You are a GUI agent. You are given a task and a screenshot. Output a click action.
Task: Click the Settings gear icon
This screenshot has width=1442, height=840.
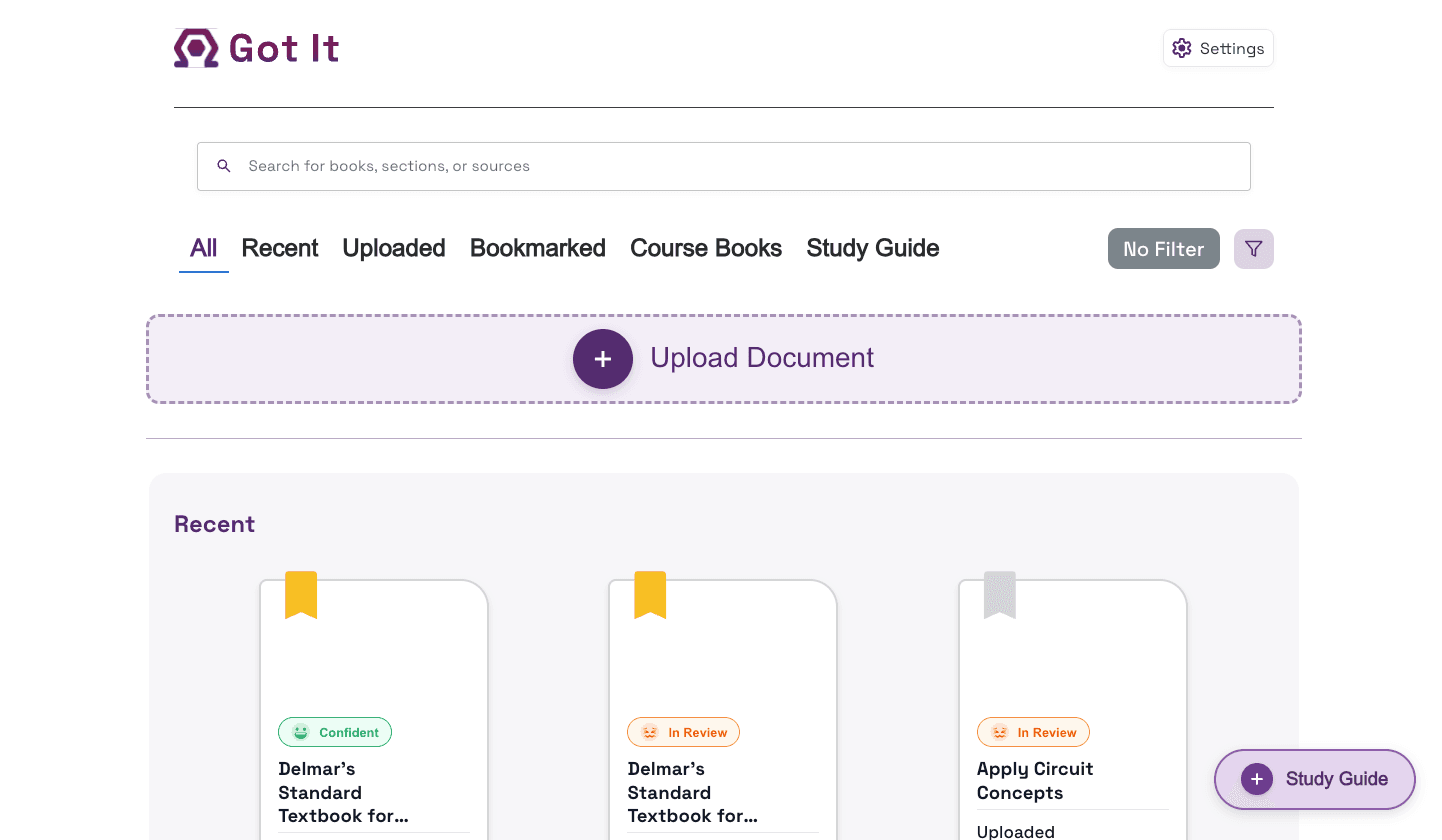click(1182, 47)
